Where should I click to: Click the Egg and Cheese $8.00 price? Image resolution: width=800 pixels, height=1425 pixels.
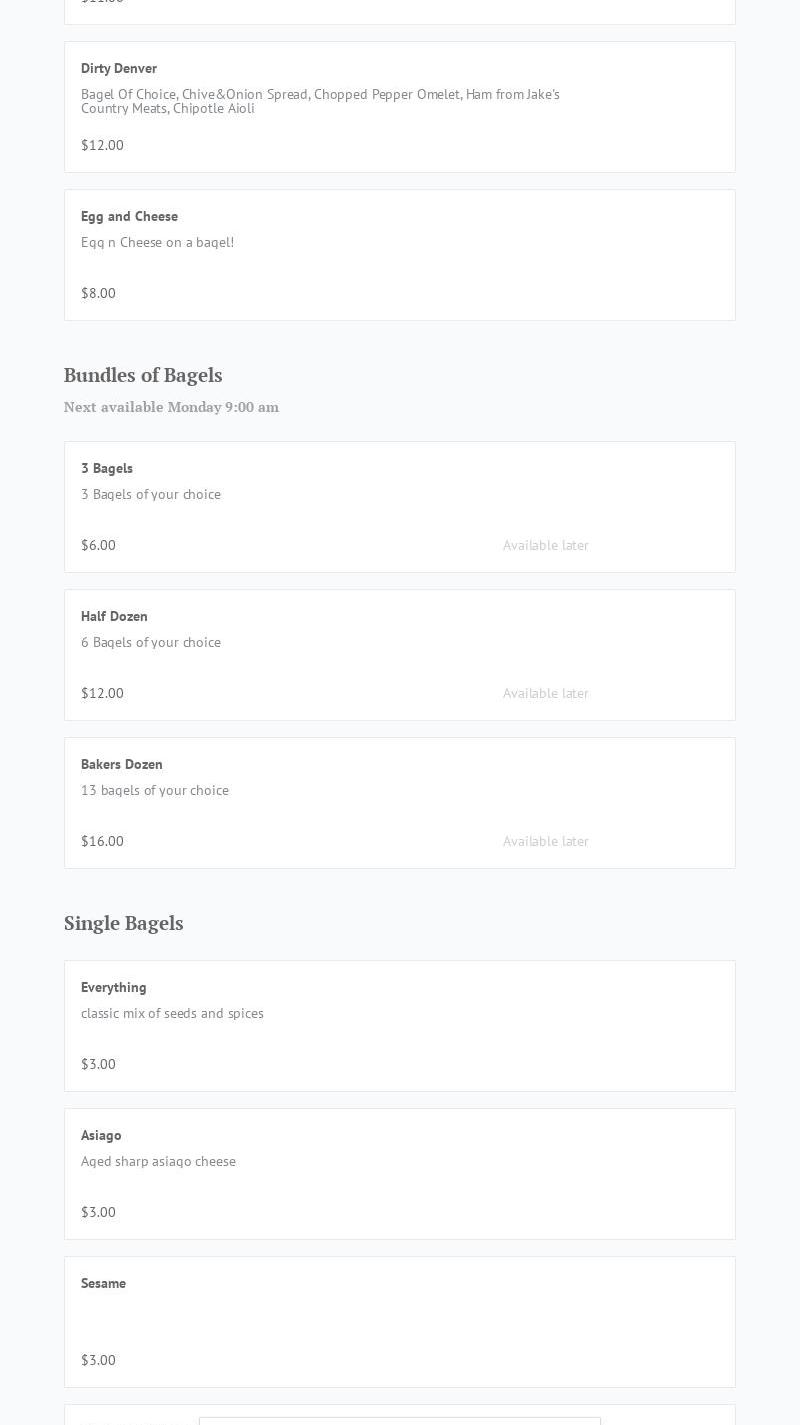[x=98, y=293]
